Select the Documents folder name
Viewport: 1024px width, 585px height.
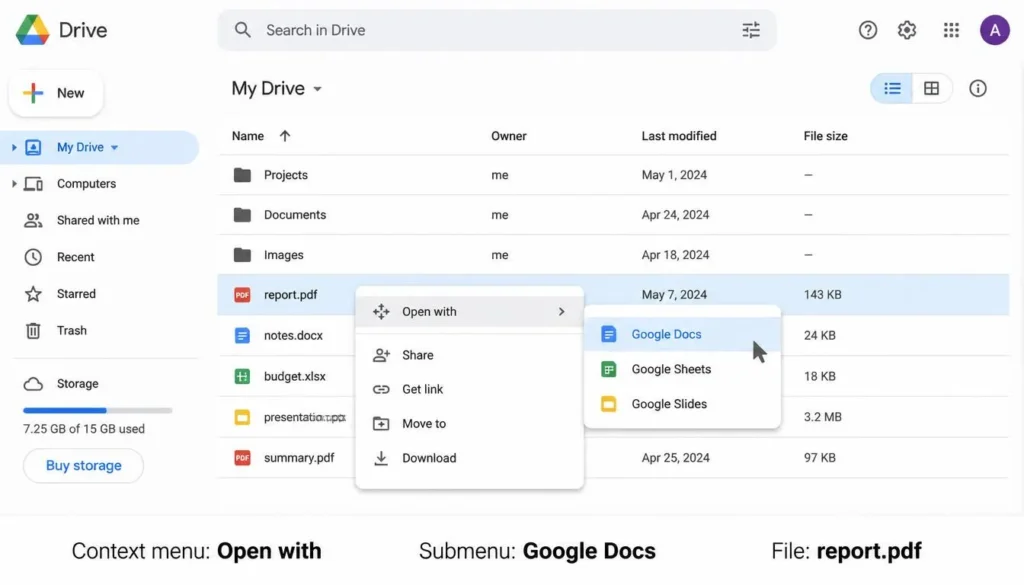(295, 215)
